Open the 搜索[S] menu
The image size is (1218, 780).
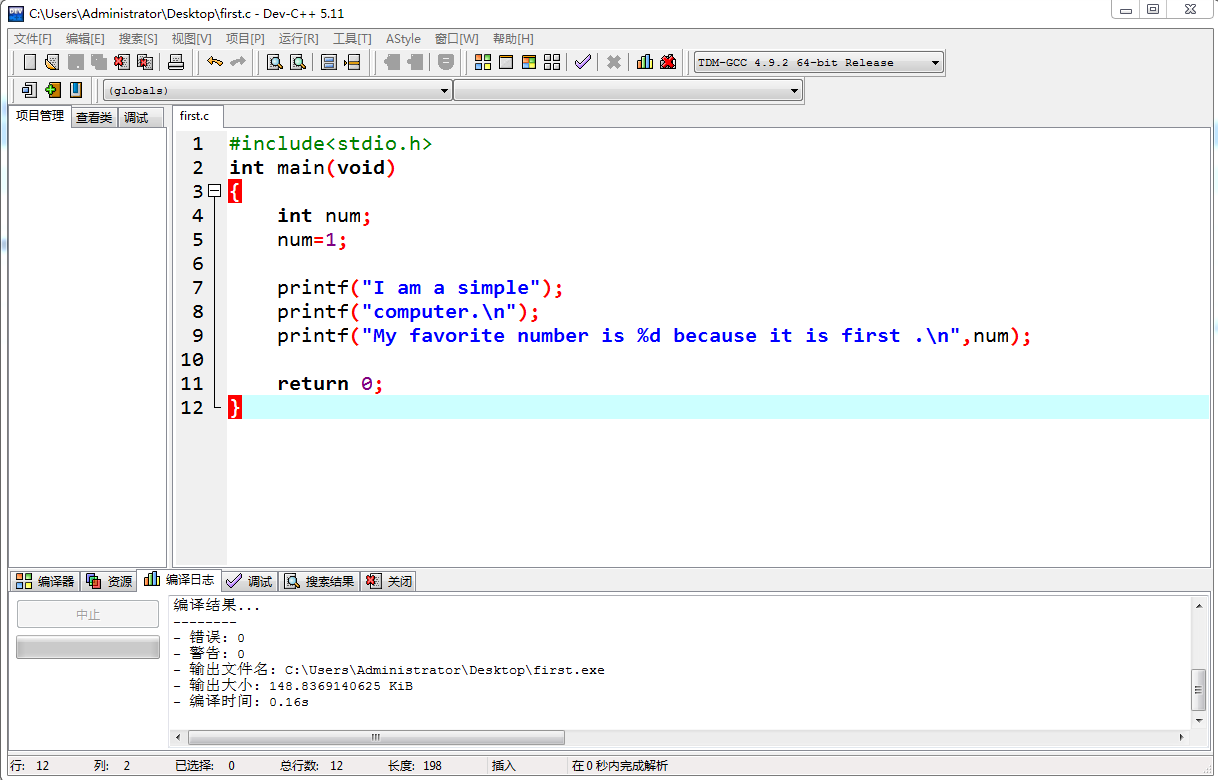click(138, 38)
